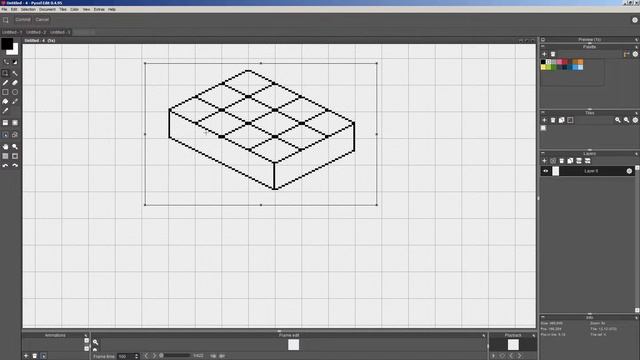Switch to the Untitled - 3 tab
Image resolution: width=640 pixels, height=360 pixels.
click(60, 32)
